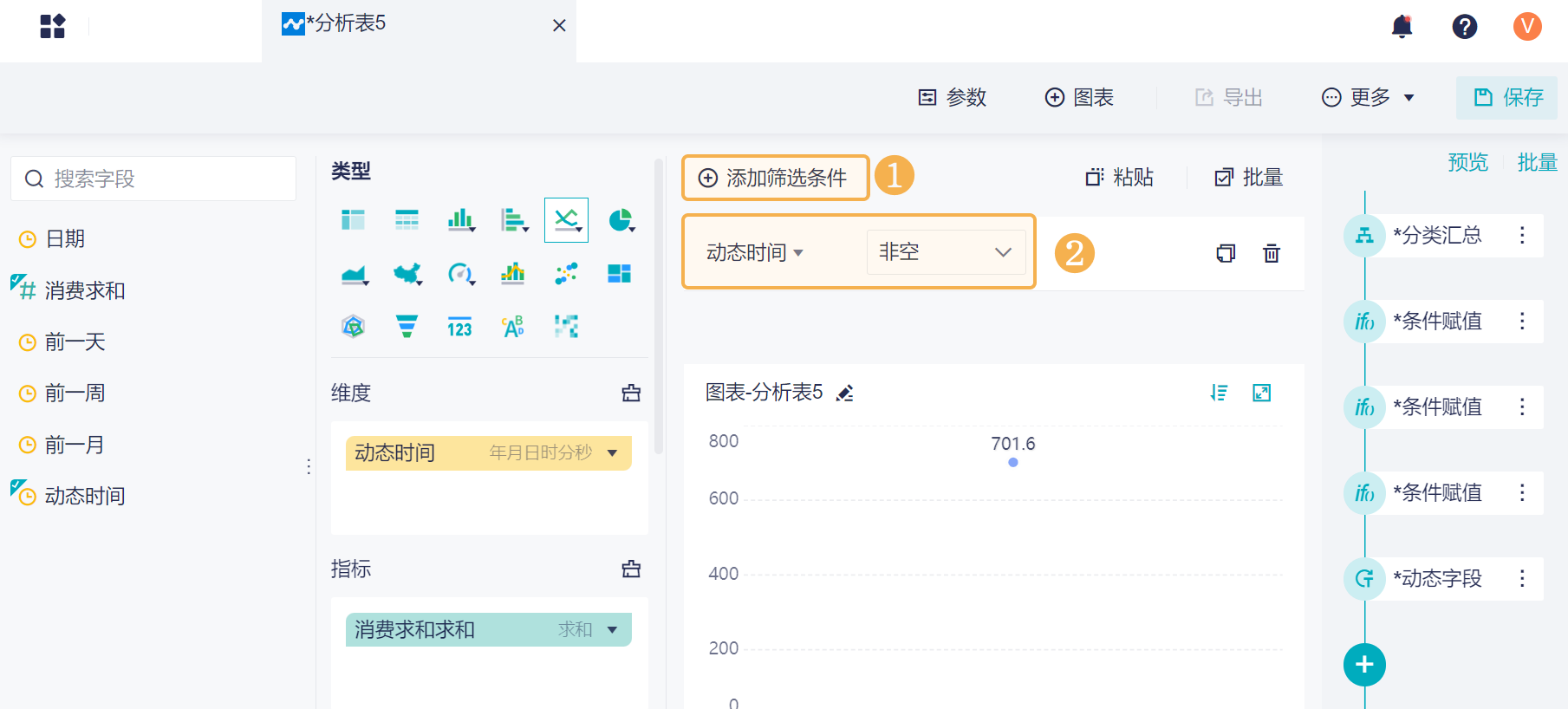Choose the word cloud chart type
1568x709 pixels.
(513, 327)
